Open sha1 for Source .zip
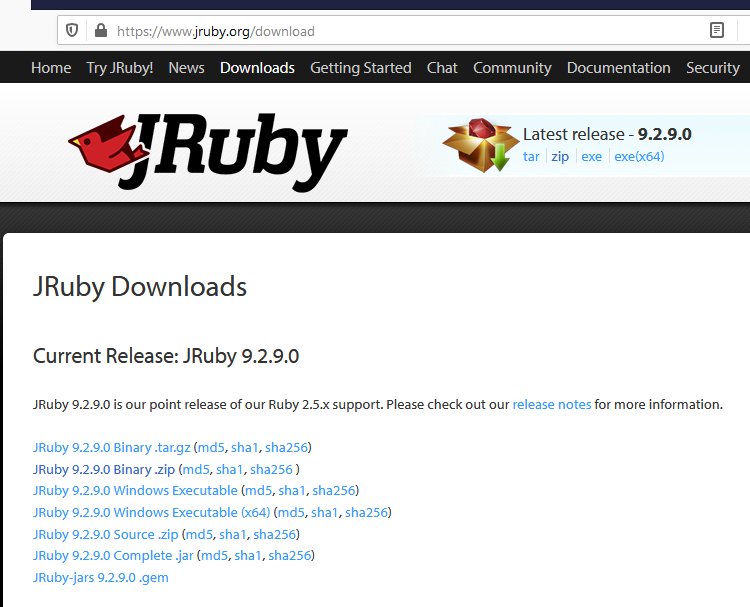 pyautogui.click(x=232, y=535)
